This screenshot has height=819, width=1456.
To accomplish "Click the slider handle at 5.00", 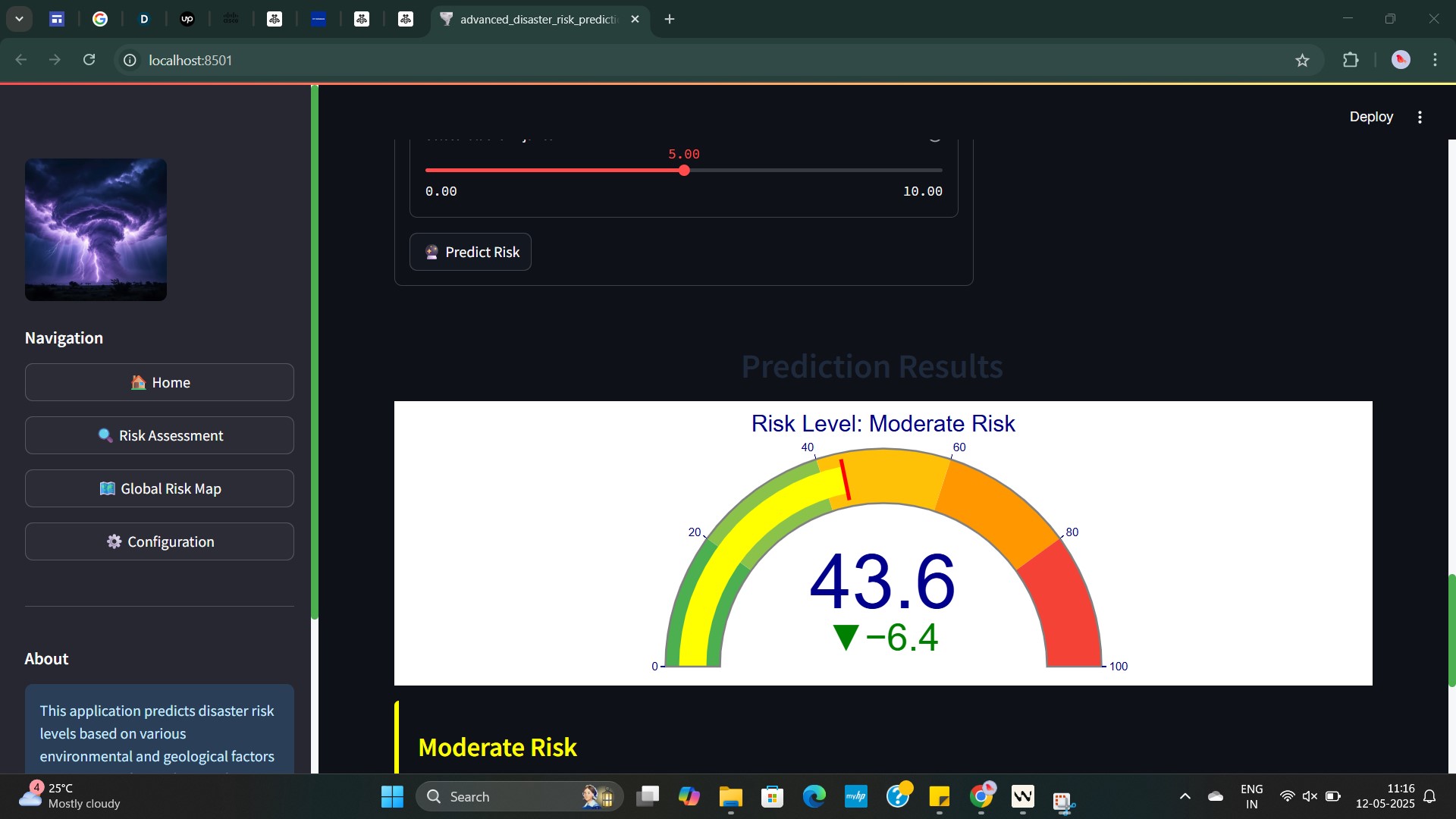I will [x=684, y=171].
